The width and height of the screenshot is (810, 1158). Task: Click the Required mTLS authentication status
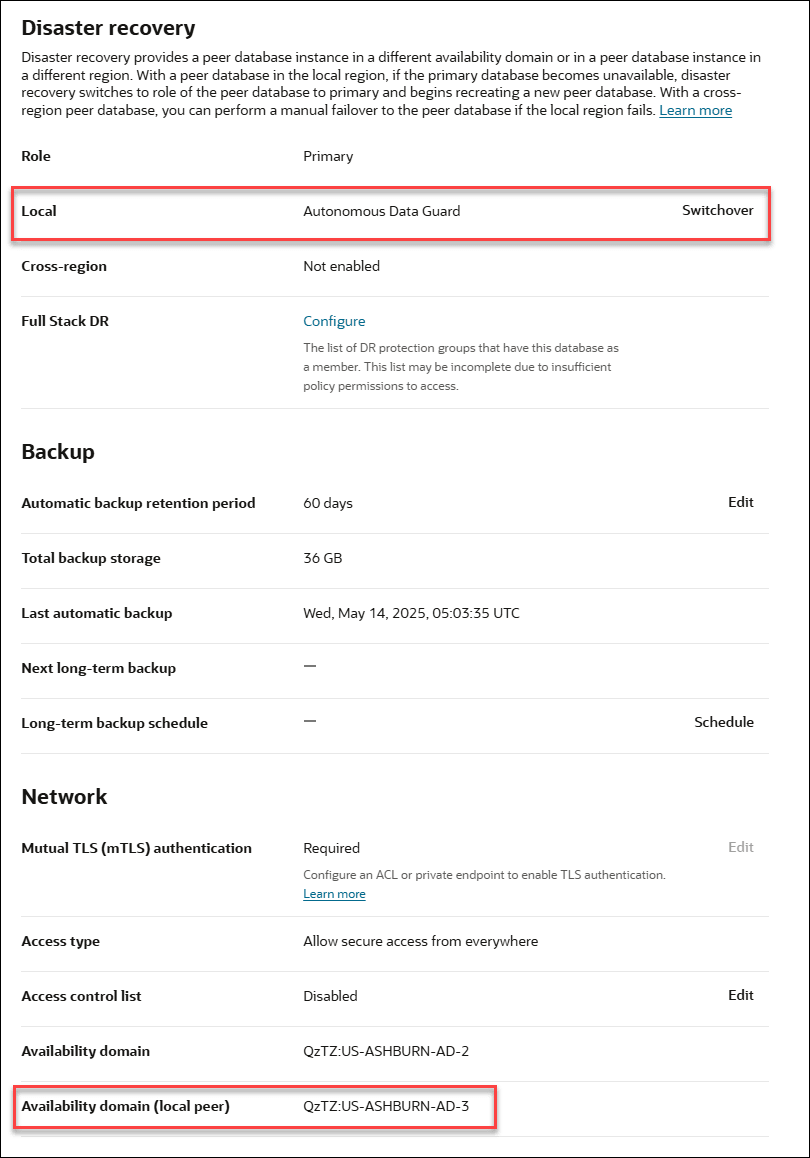coord(331,847)
